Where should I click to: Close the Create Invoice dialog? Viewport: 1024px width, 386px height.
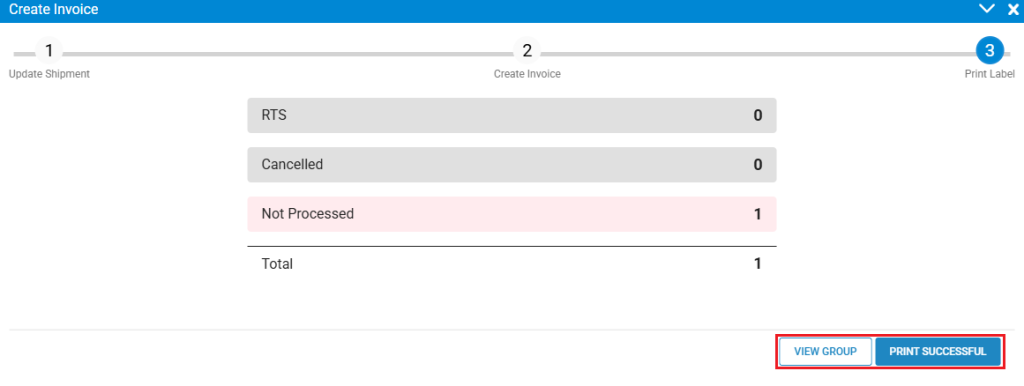(x=1013, y=9)
